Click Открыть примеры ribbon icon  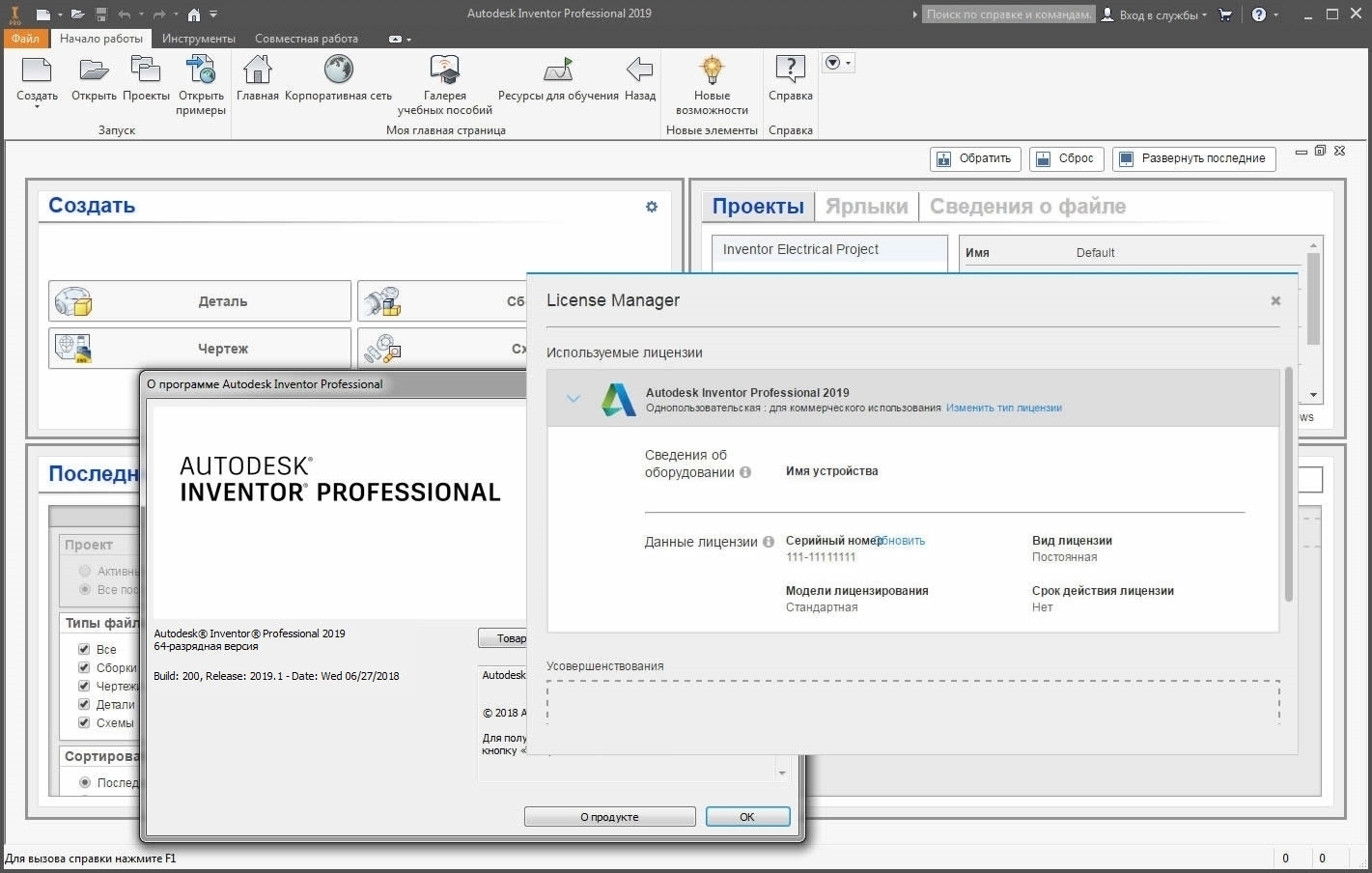[x=201, y=70]
